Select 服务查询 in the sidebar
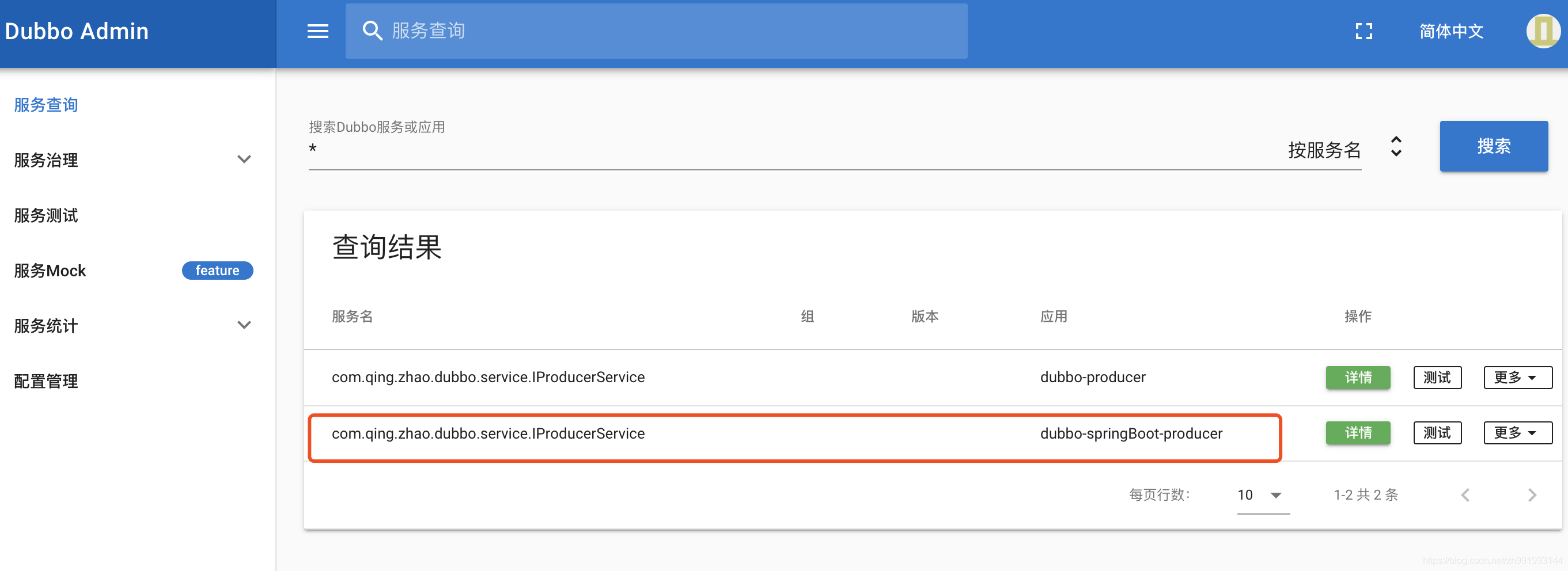 (46, 105)
